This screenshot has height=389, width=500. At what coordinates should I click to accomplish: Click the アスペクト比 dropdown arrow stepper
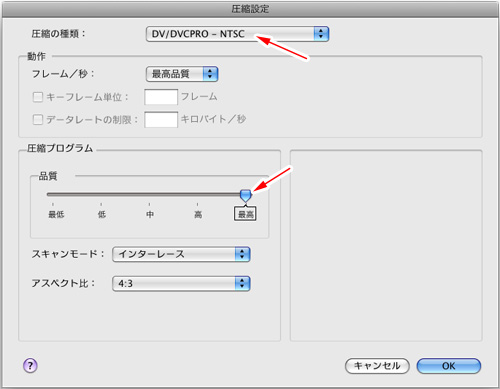(x=242, y=283)
